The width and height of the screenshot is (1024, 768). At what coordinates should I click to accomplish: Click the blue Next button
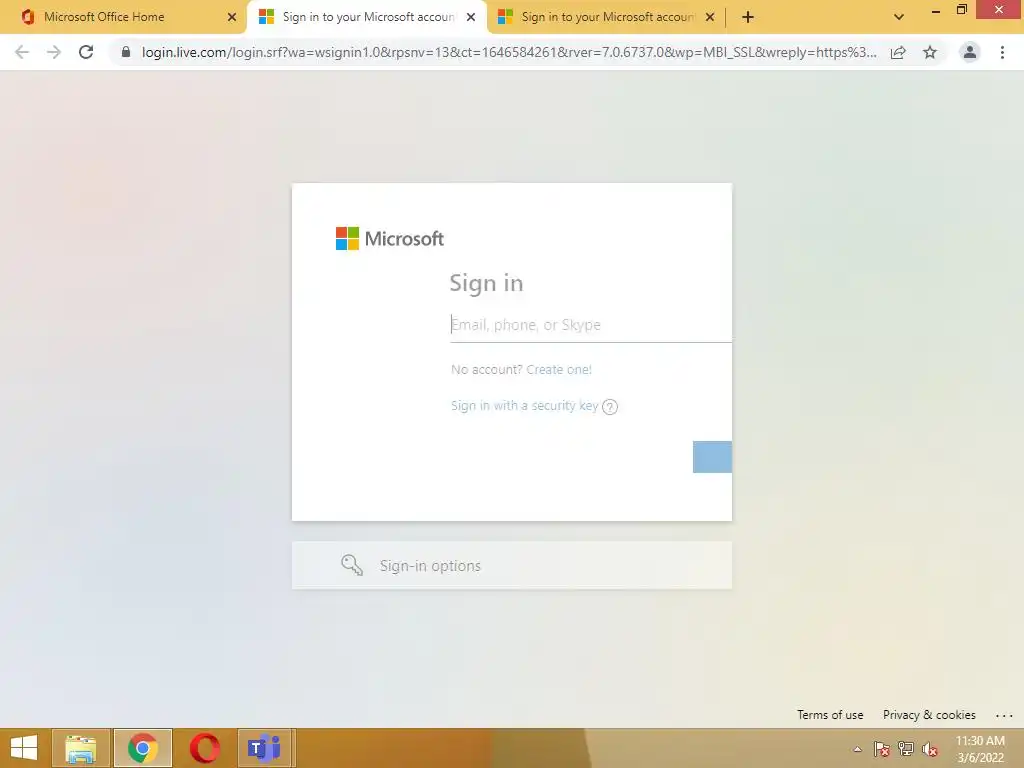coord(712,456)
